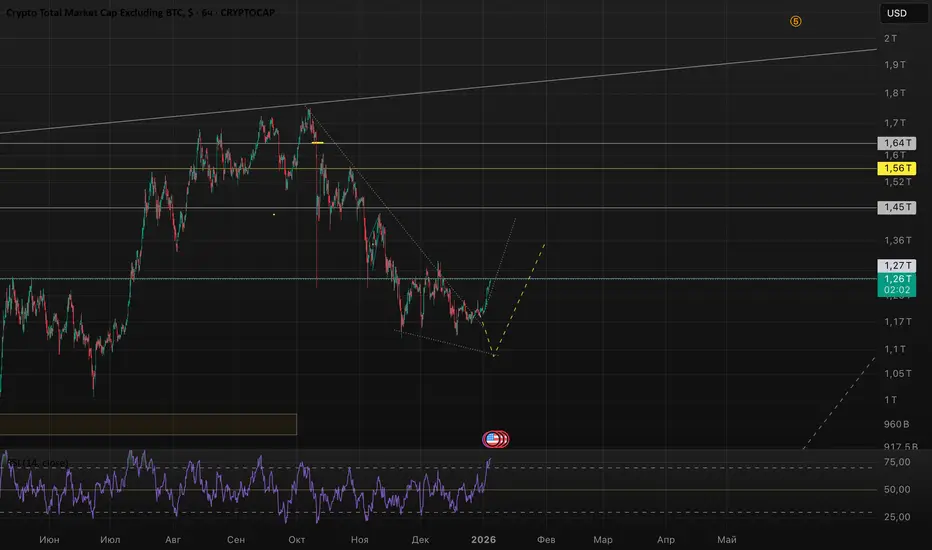Click the Дек label on time axis
This screenshot has width=932, height=550.
tap(420, 539)
